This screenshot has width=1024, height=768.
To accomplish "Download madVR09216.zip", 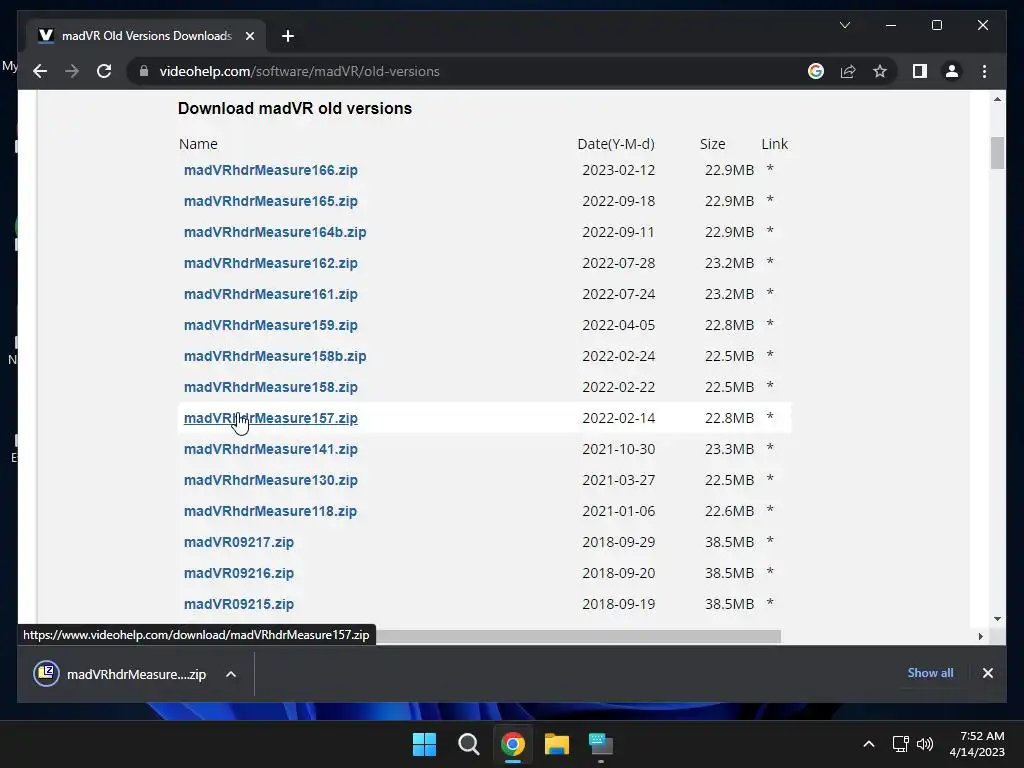I will click(239, 573).
